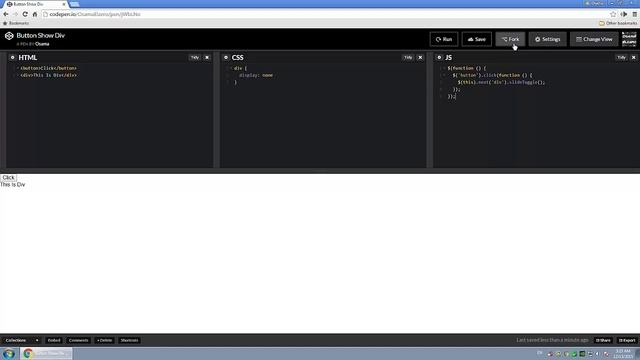Open pen Settings
This screenshot has width=640, height=360.
(547, 39)
